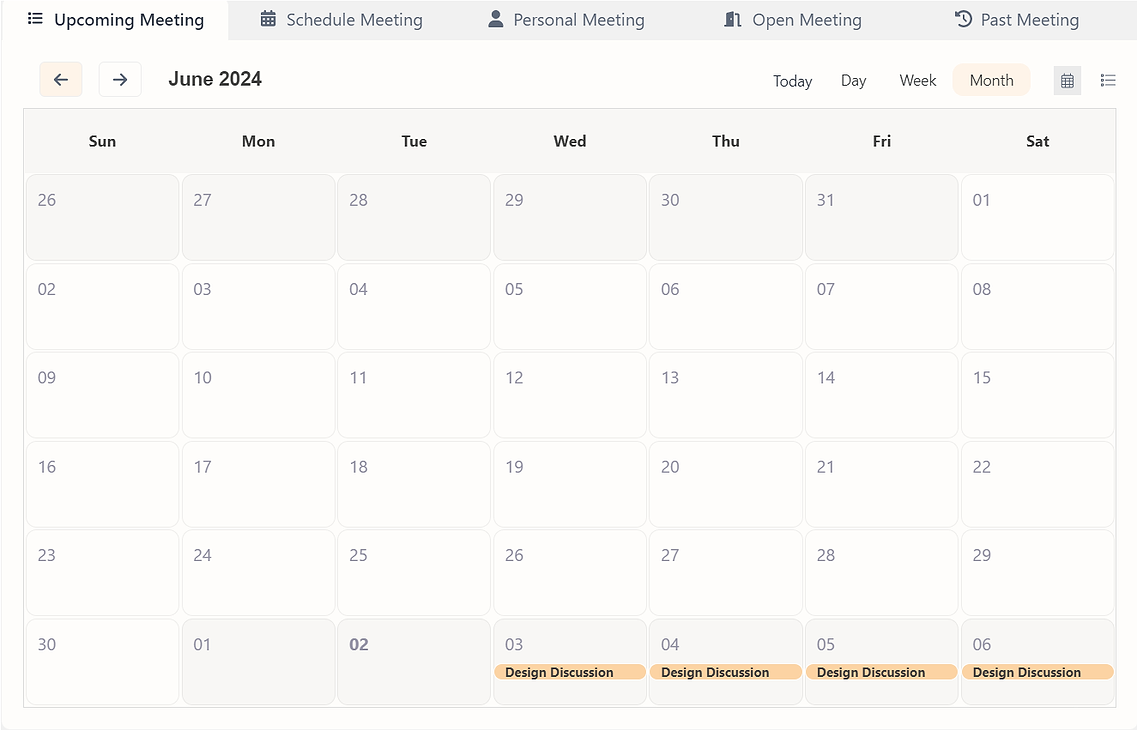The width and height of the screenshot is (1137, 730).
Task: Switch calendar to Day view
Action: pos(853,80)
